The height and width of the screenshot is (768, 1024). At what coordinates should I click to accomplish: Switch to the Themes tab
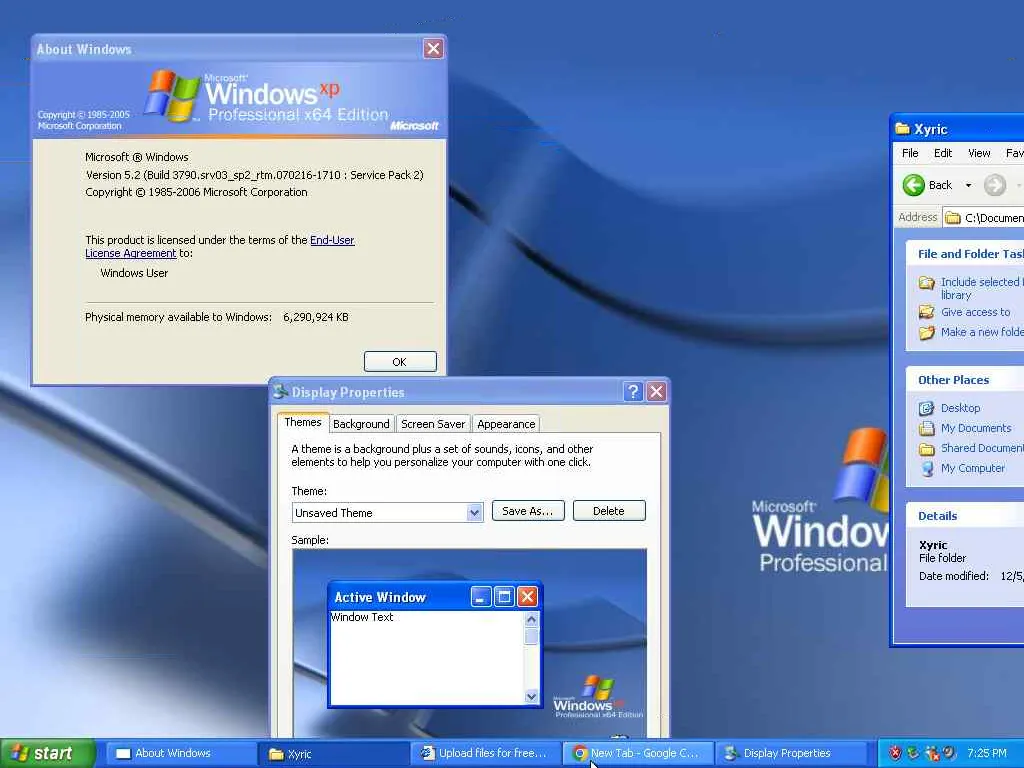(x=303, y=423)
